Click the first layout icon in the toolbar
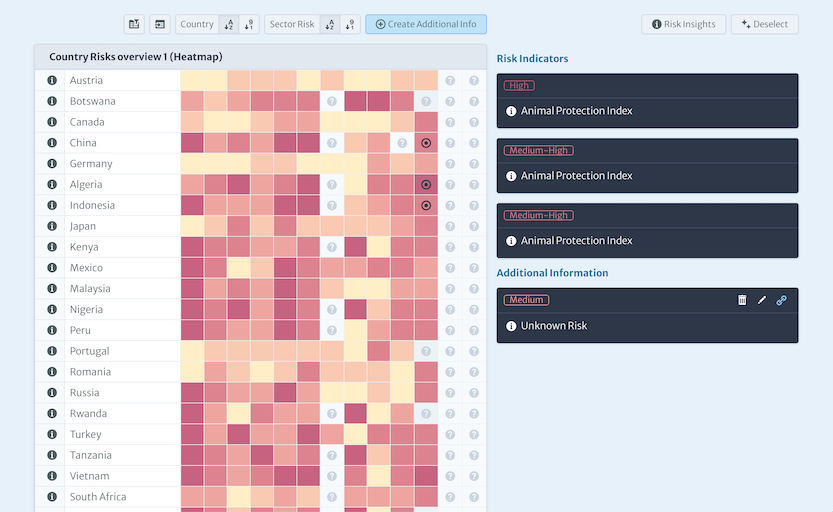This screenshot has height=512, width=833. click(x=134, y=24)
